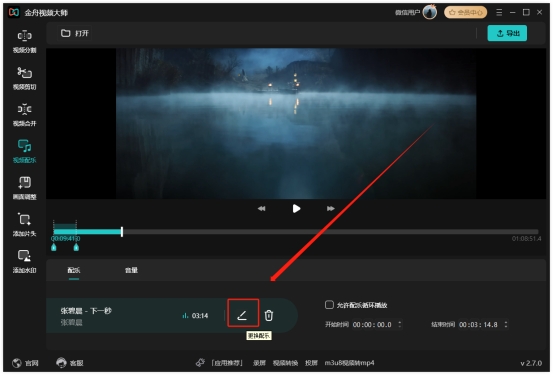Click the 开始时间 stepper arrows

click(400, 324)
